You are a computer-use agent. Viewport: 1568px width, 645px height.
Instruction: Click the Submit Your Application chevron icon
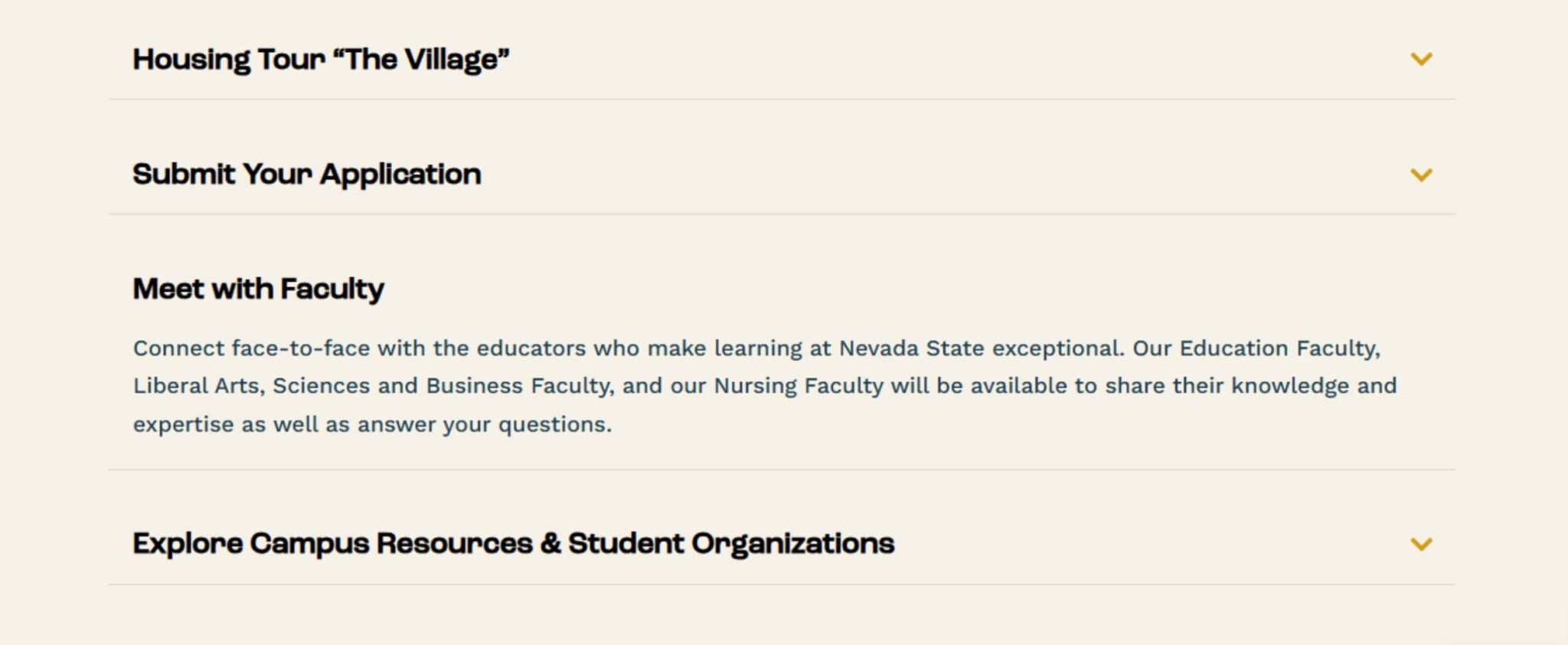1421,175
